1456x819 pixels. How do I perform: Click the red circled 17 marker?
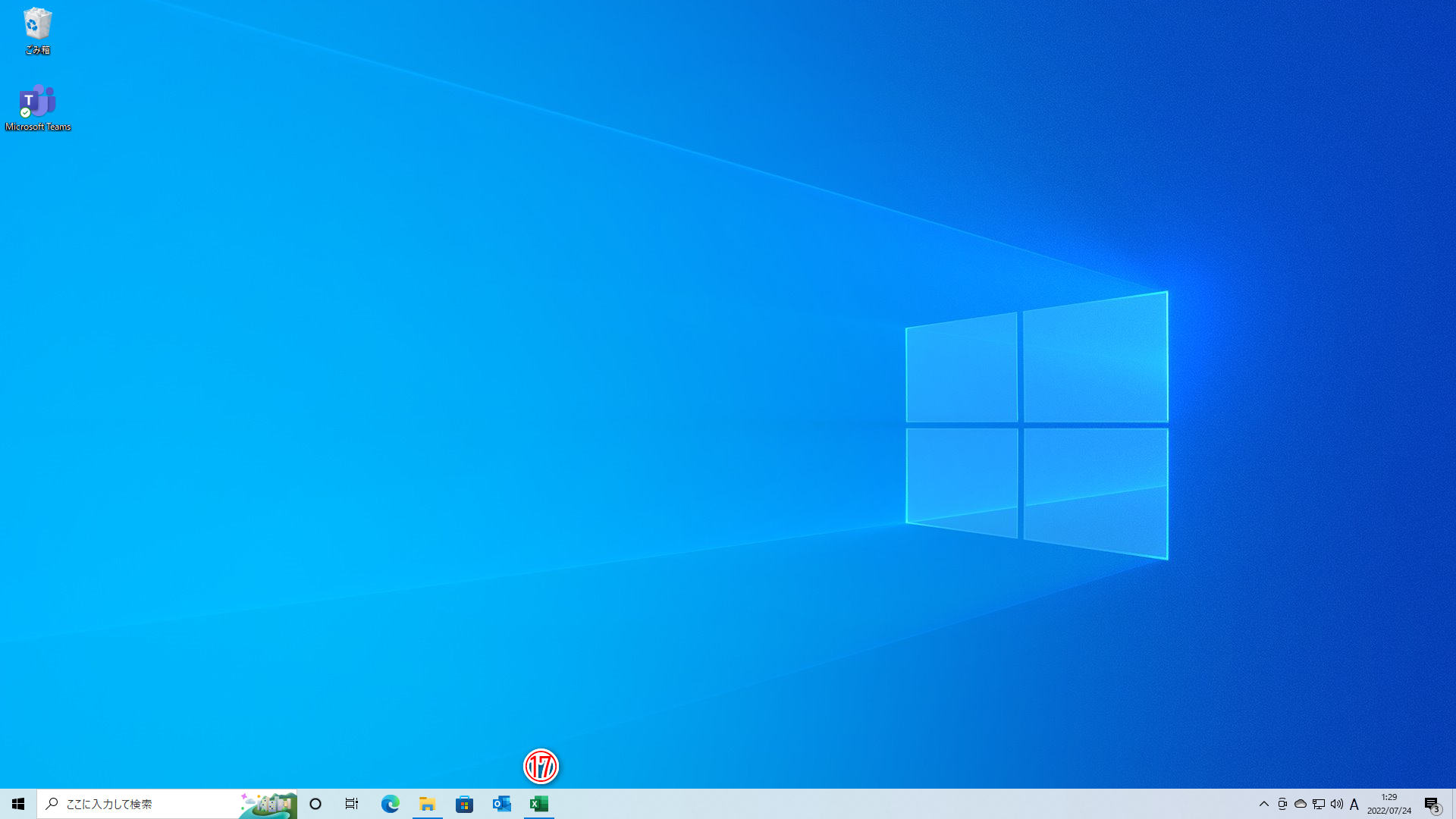pos(539,767)
